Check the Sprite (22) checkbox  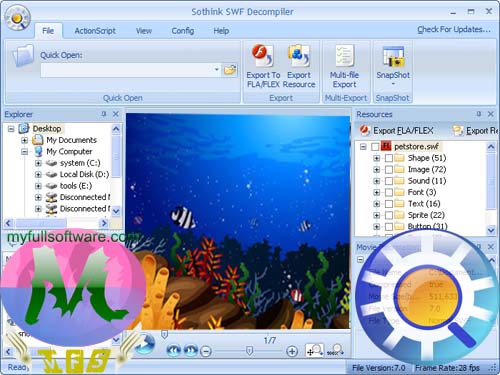389,215
